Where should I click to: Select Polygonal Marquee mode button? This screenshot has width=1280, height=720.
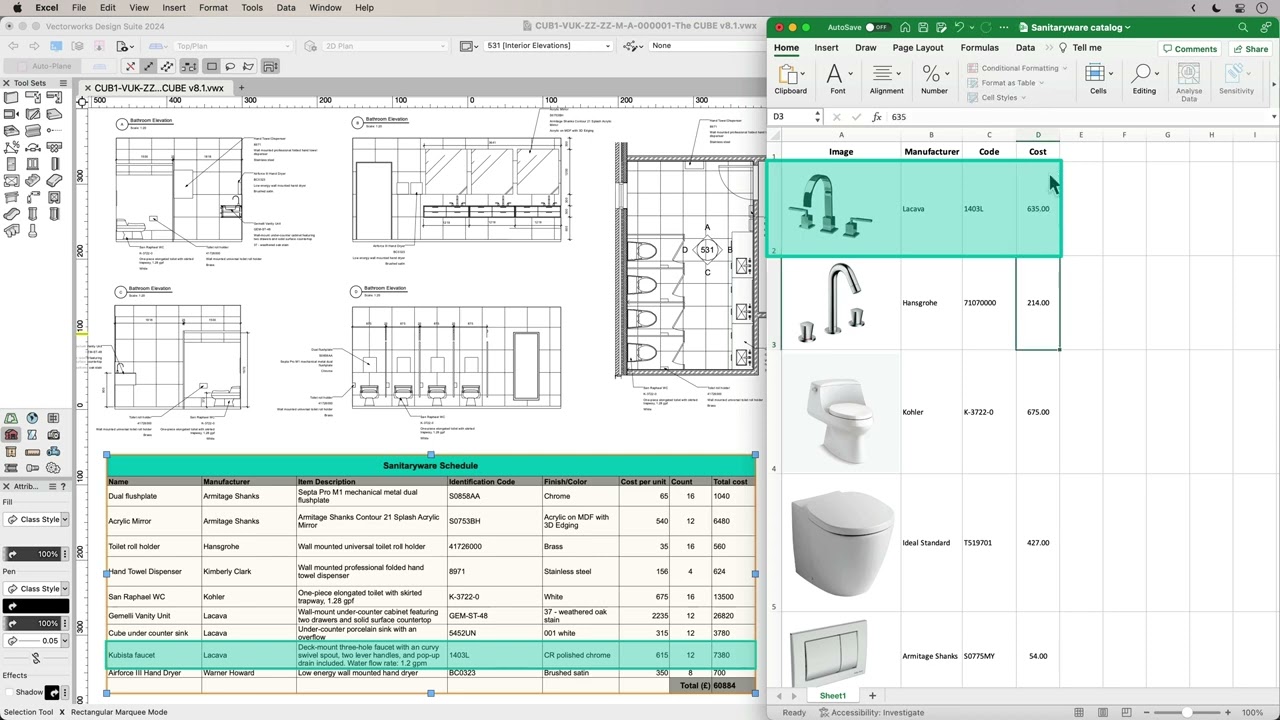248,66
